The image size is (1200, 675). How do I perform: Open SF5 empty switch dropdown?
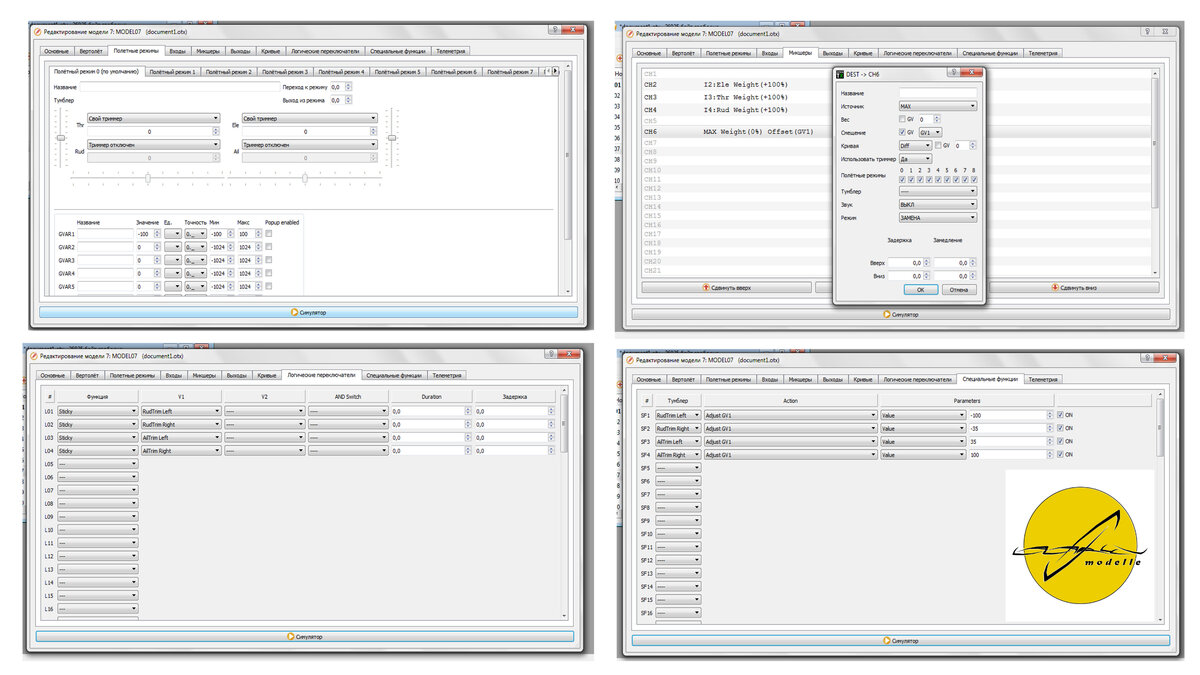678,468
